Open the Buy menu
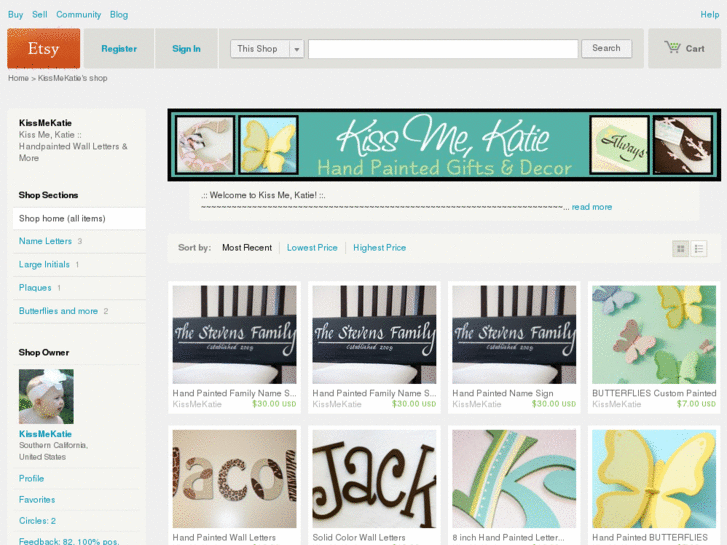This screenshot has height=545, width=727. [x=15, y=14]
